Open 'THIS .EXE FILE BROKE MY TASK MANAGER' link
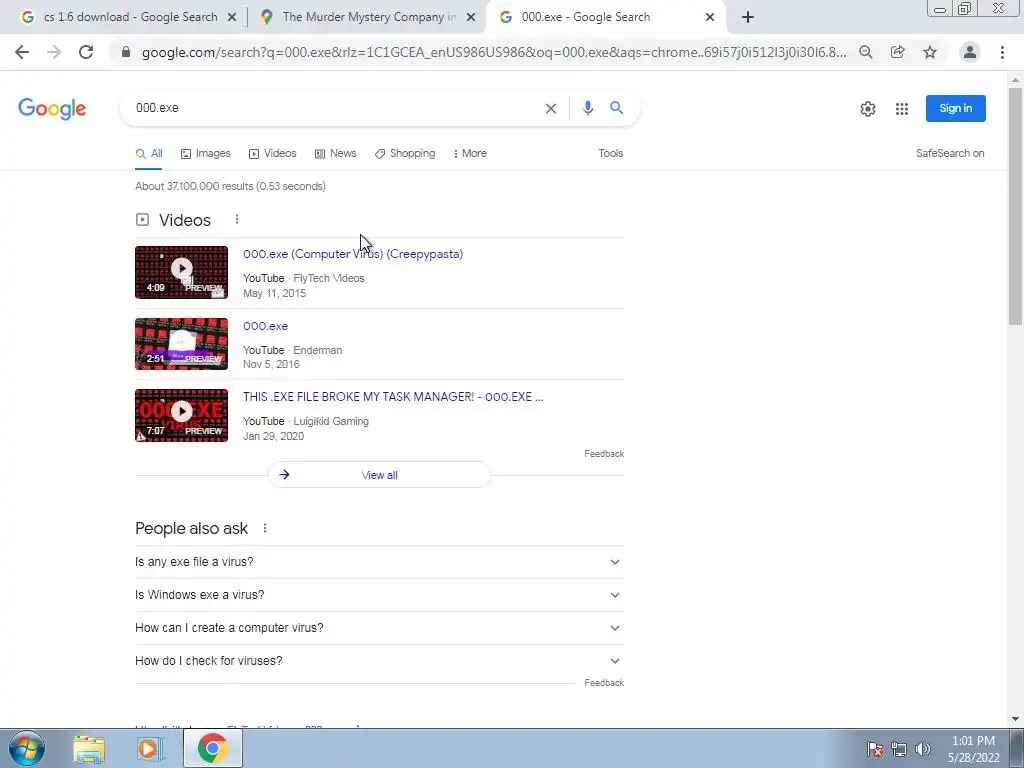 [393, 397]
